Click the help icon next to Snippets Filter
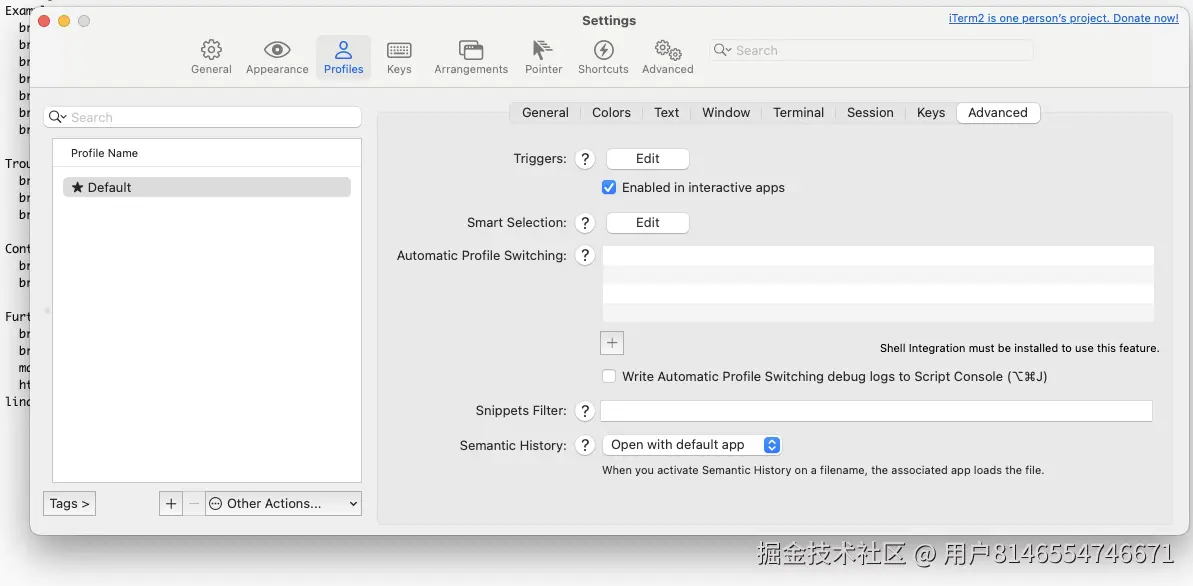Viewport: 1193px width, 586px height. (584, 411)
